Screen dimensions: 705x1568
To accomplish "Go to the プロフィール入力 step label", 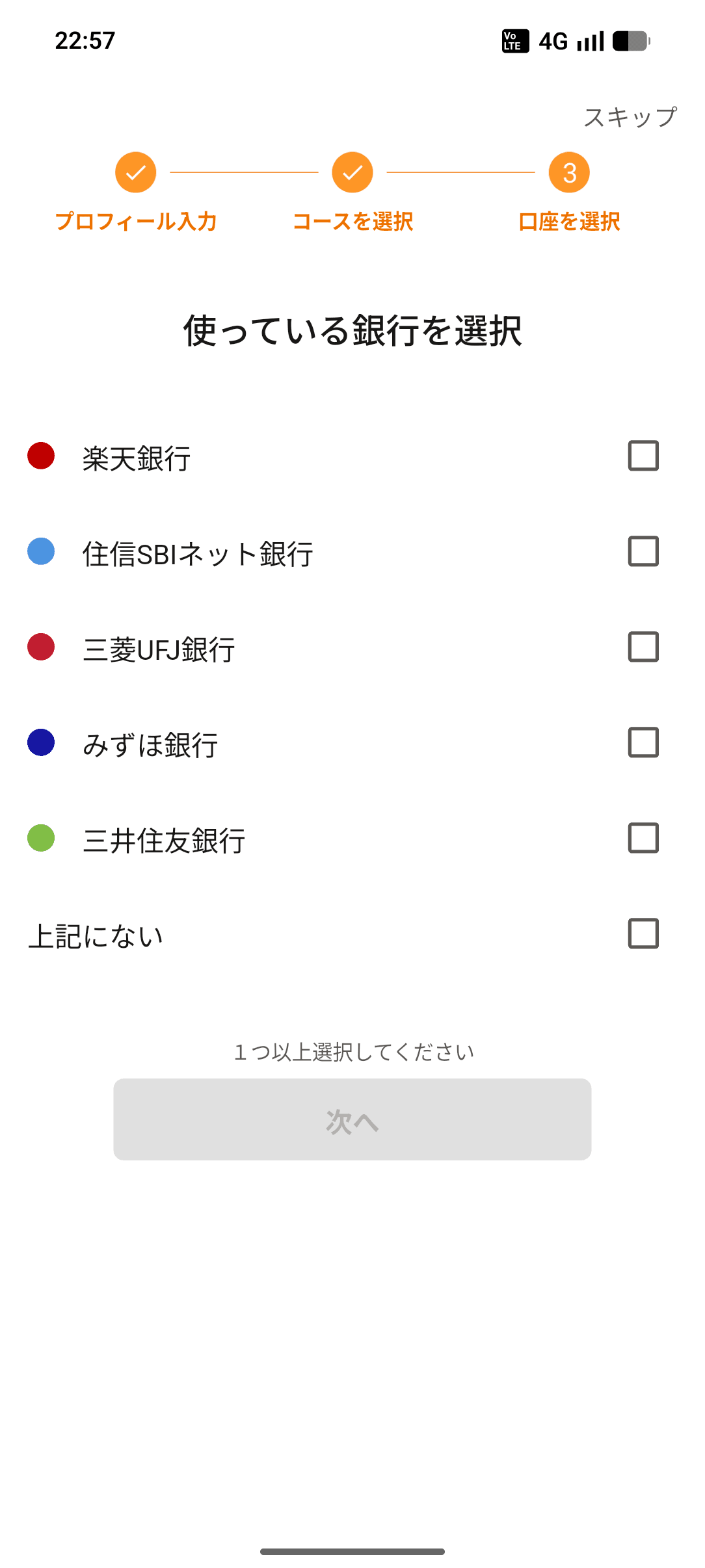I will 136,222.
